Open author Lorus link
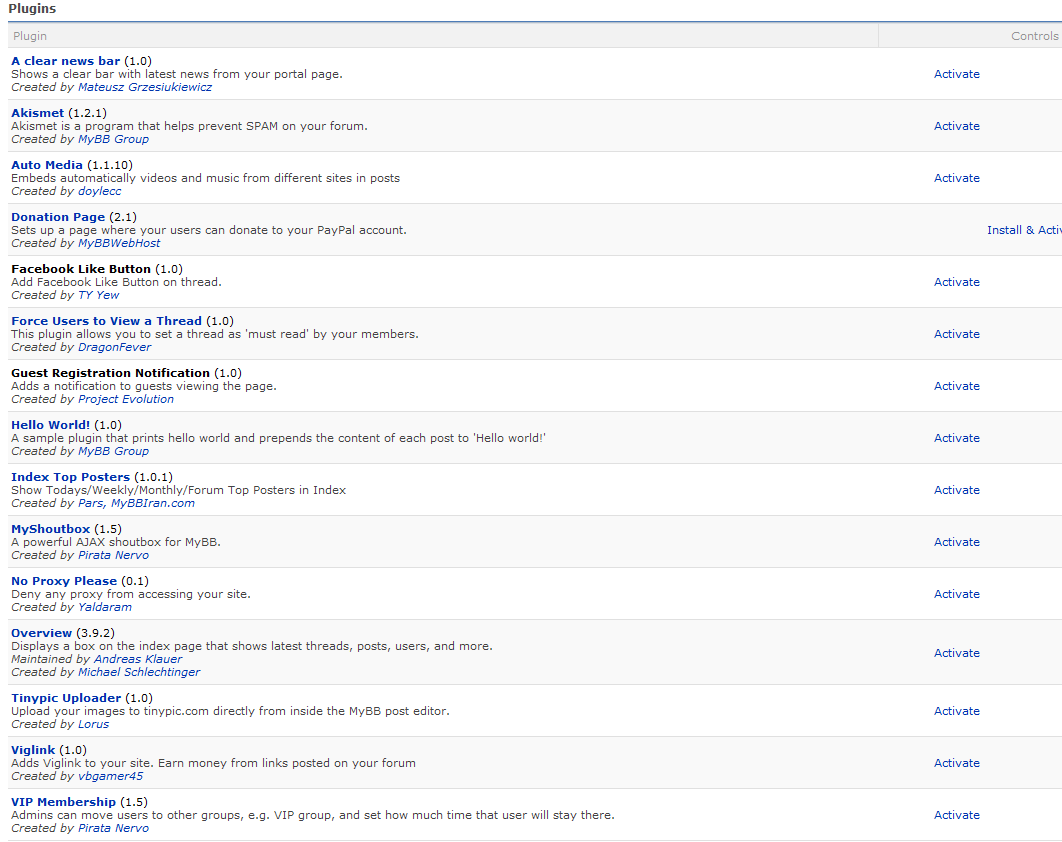1062x842 pixels. pos(93,725)
